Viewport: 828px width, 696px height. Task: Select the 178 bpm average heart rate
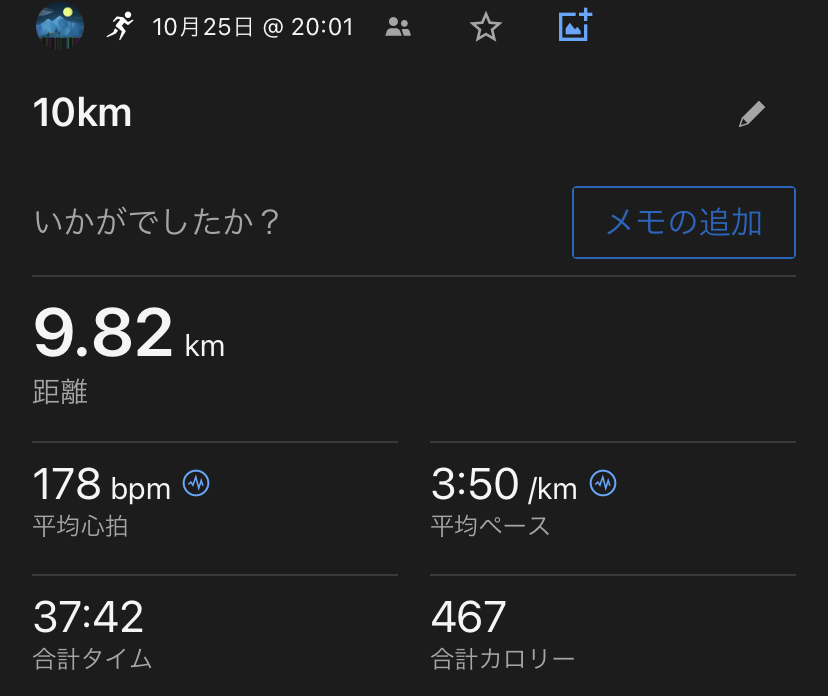click(102, 486)
